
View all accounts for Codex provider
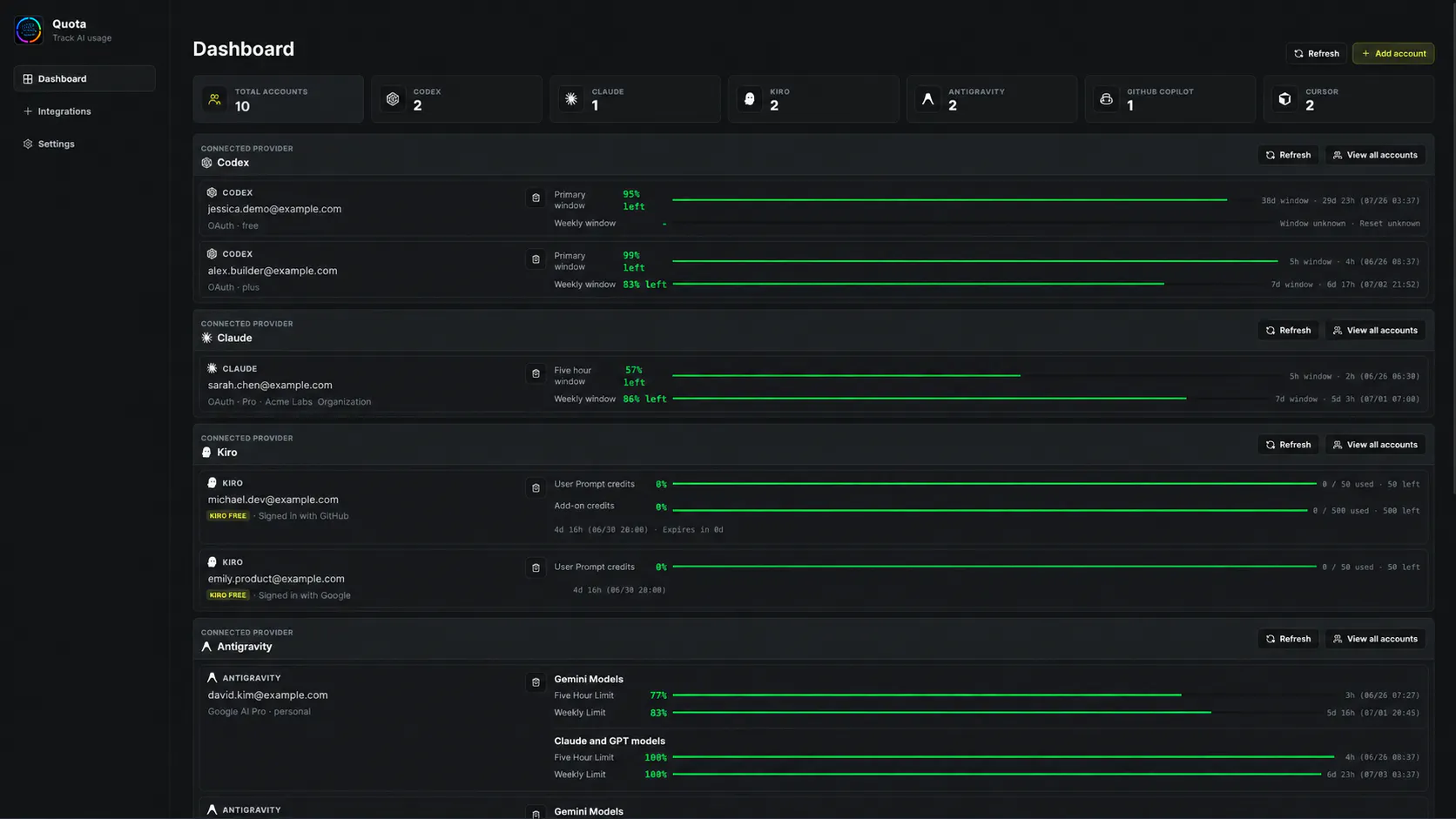pyautogui.click(x=1375, y=155)
